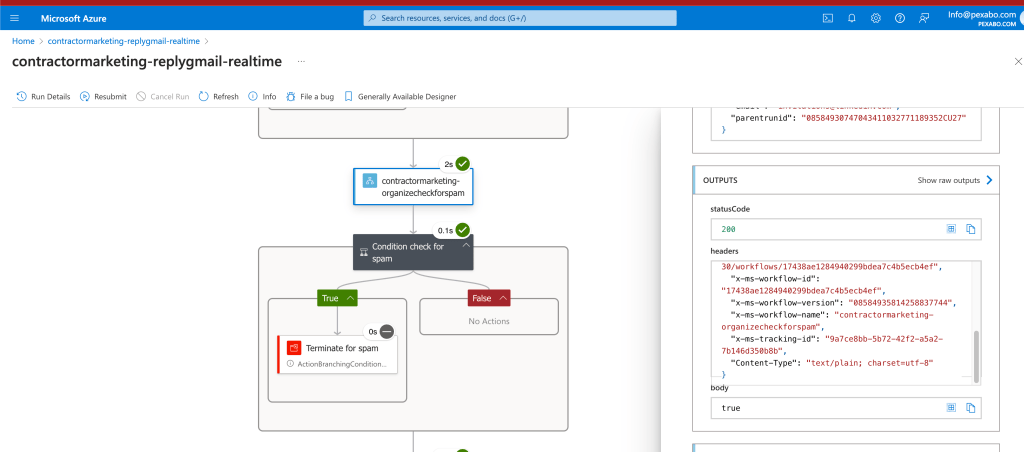Click the body value true field
Image resolution: width=1024 pixels, height=452 pixels.
[846, 408]
